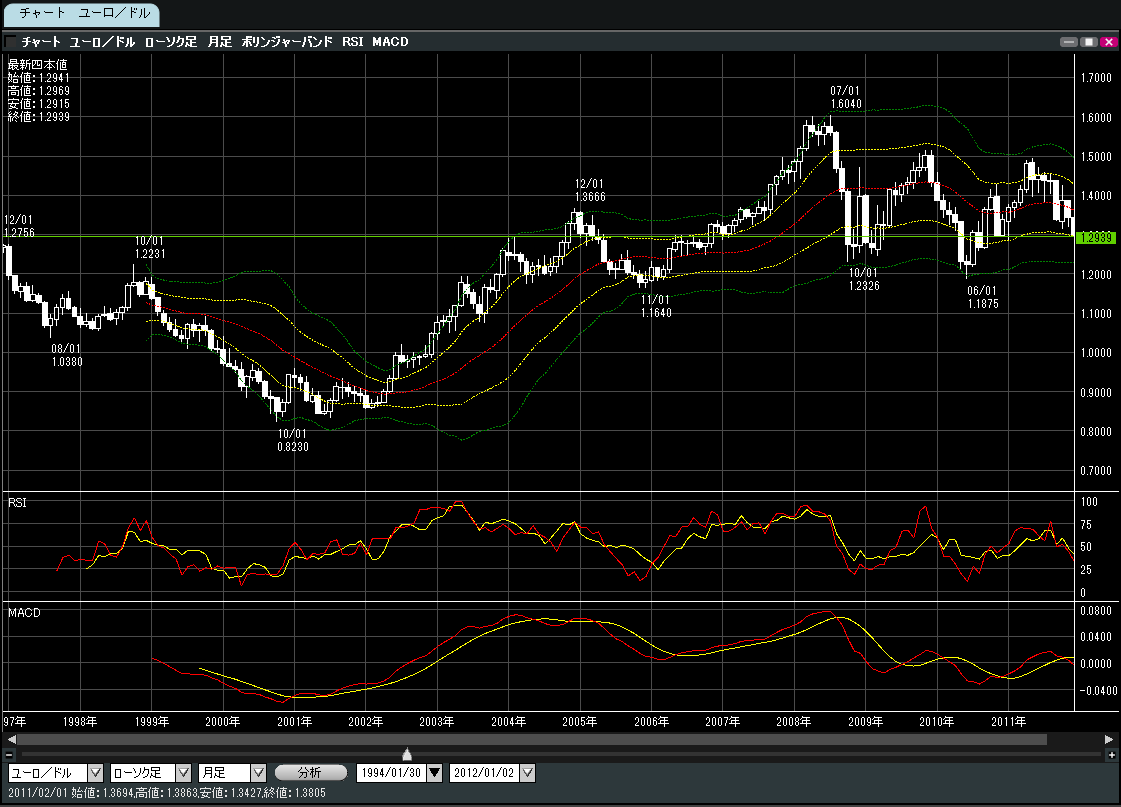This screenshot has width=1121, height=807.
Task: Click the green 1.2939 current price label
Action: click(x=1095, y=237)
